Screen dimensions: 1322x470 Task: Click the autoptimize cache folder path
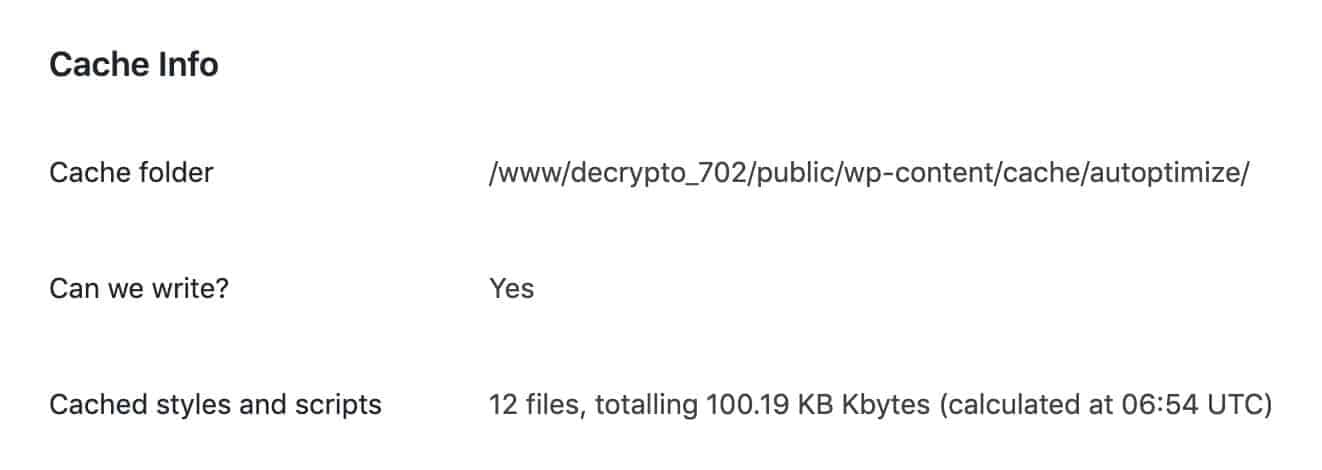[869, 174]
